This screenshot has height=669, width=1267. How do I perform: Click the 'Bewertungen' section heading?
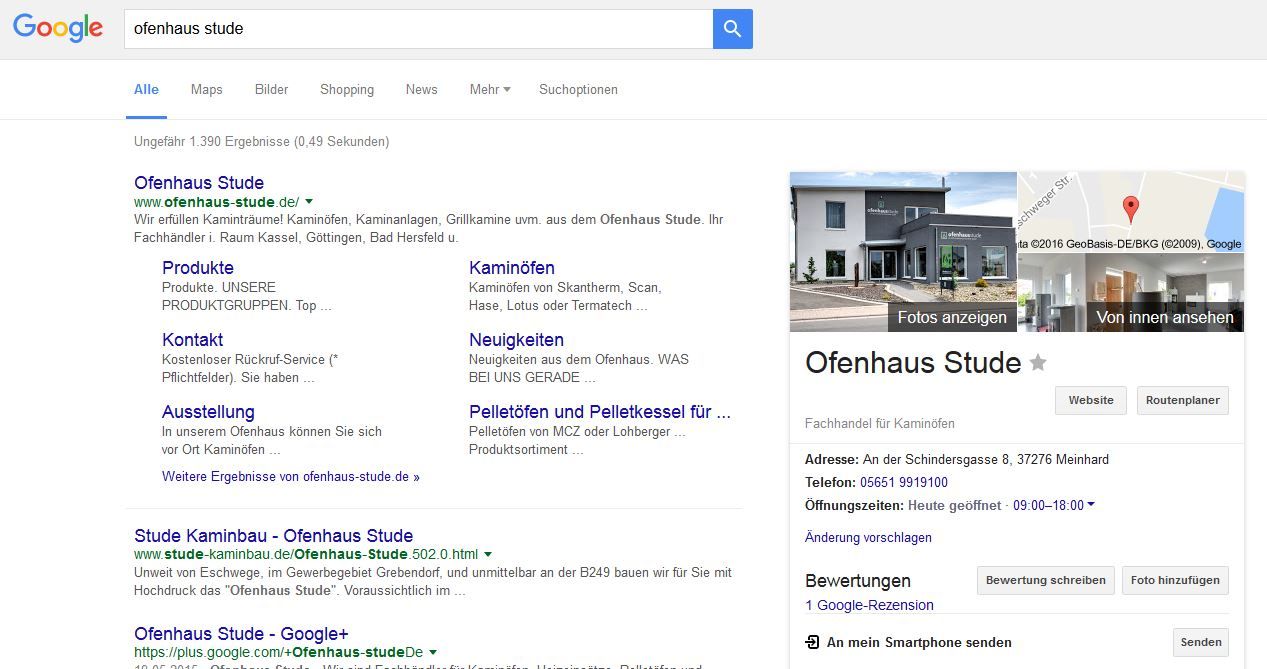[858, 581]
